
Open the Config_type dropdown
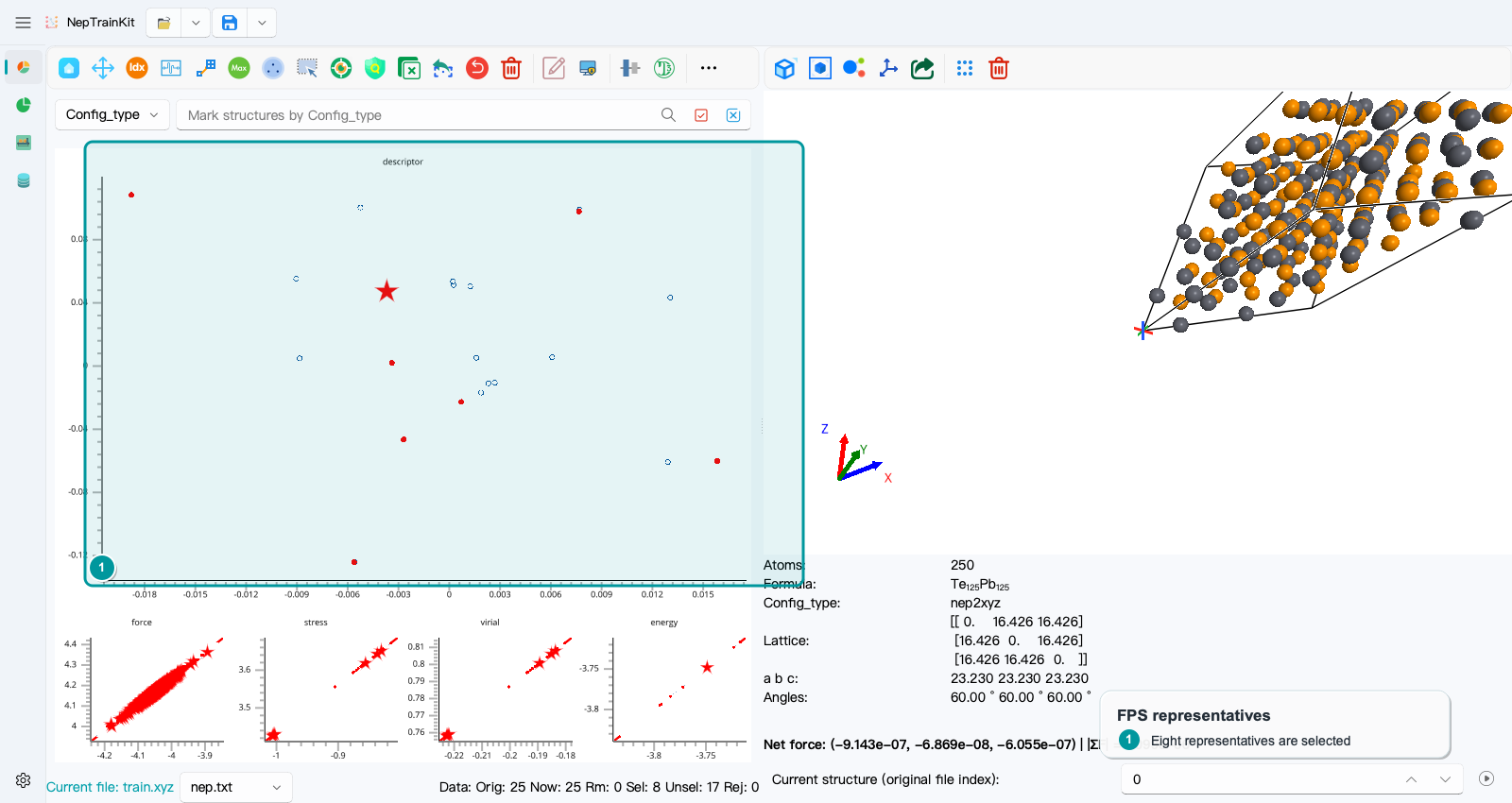click(x=112, y=114)
